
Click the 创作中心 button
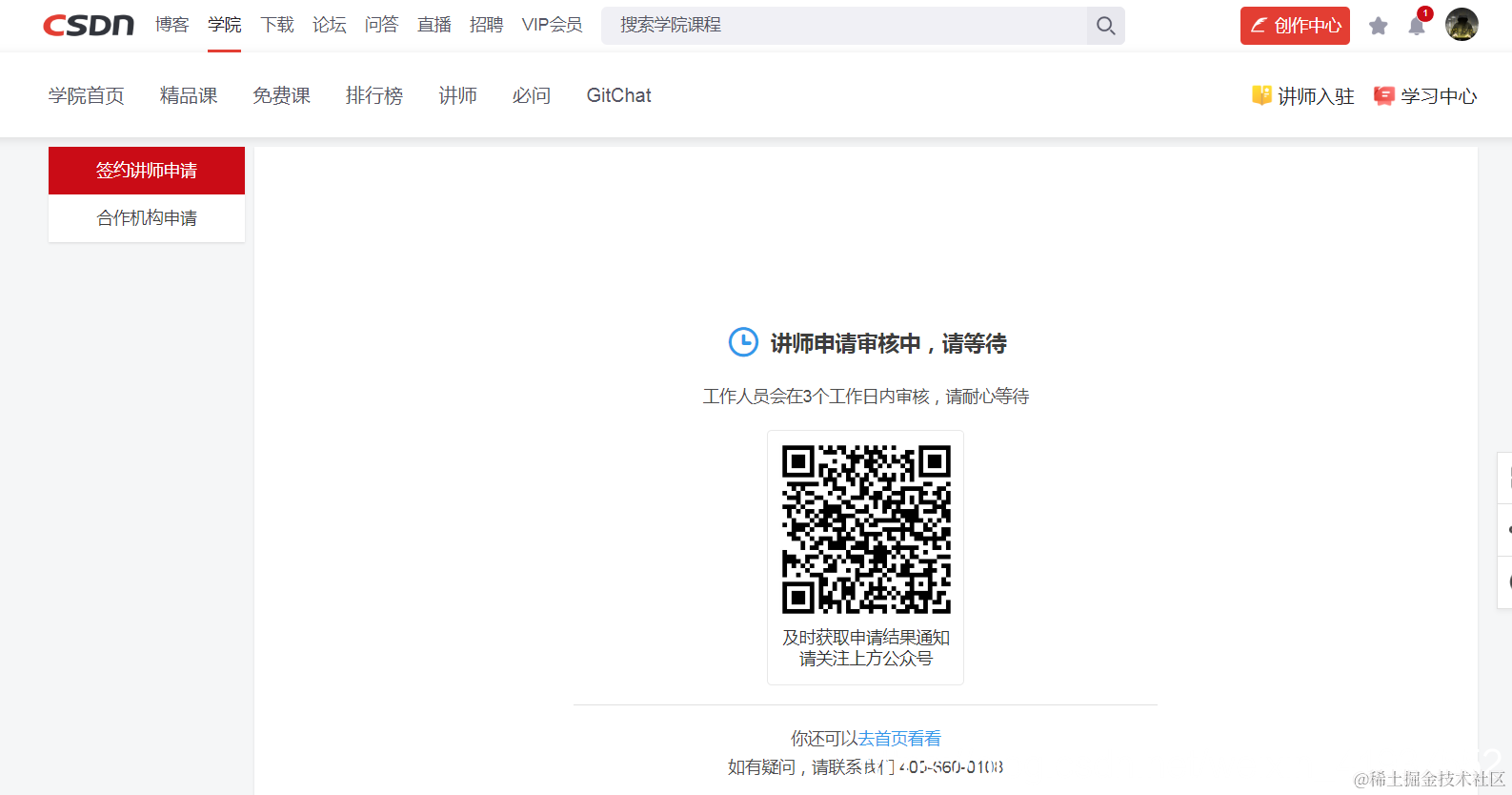1295,26
